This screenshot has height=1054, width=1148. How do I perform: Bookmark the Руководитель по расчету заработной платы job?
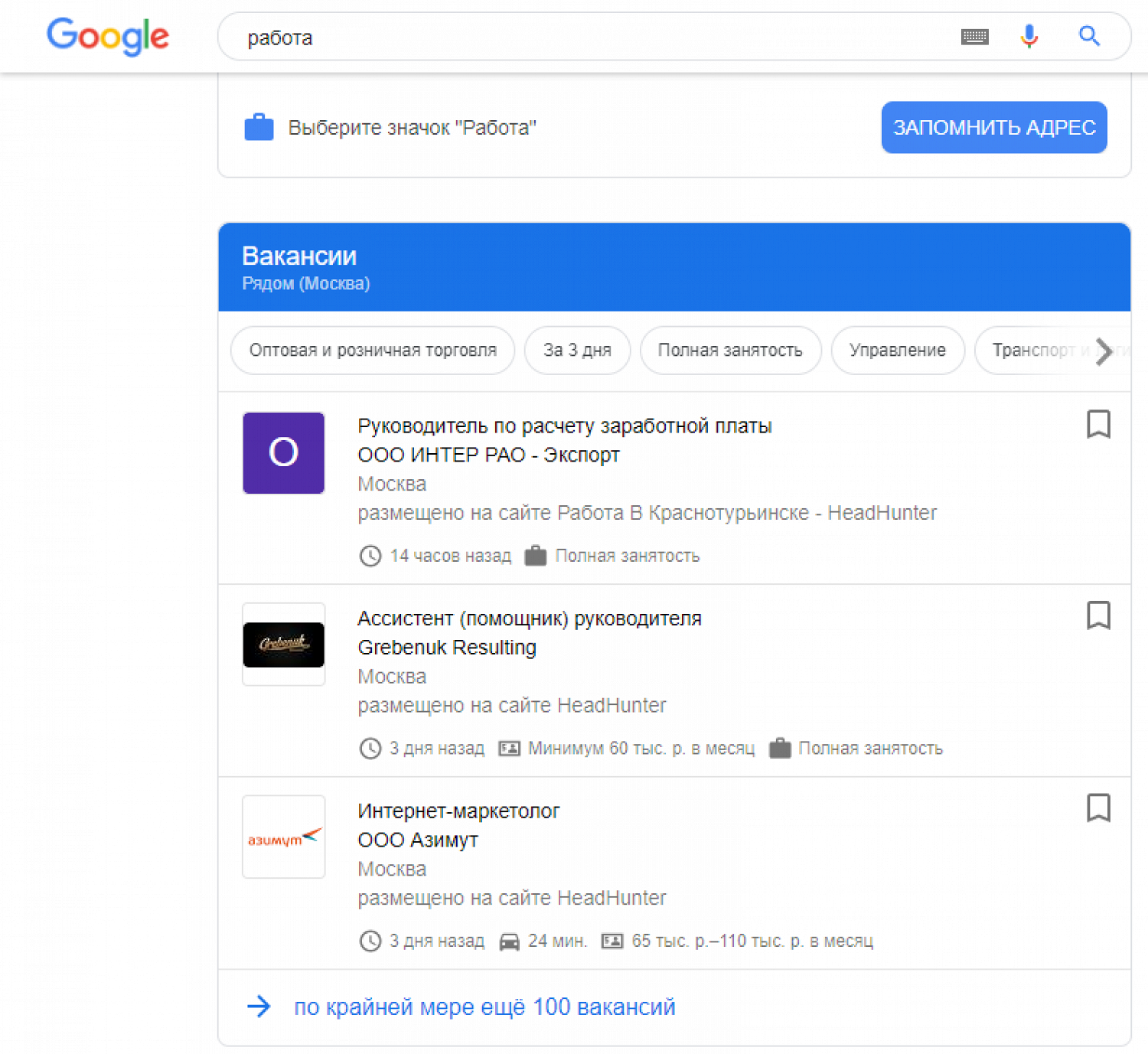1098,424
